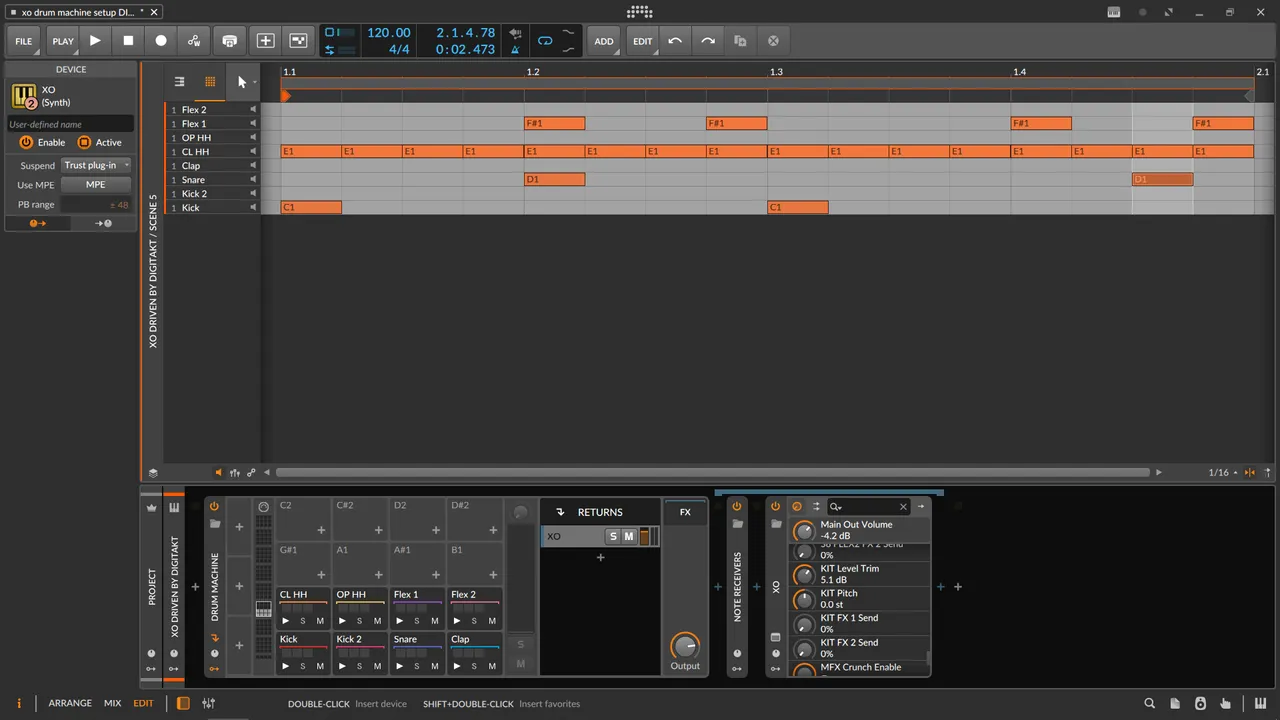Screen dimensions: 1280x720
Task: Click the FX tab in Drum Machine
Action: point(685,513)
